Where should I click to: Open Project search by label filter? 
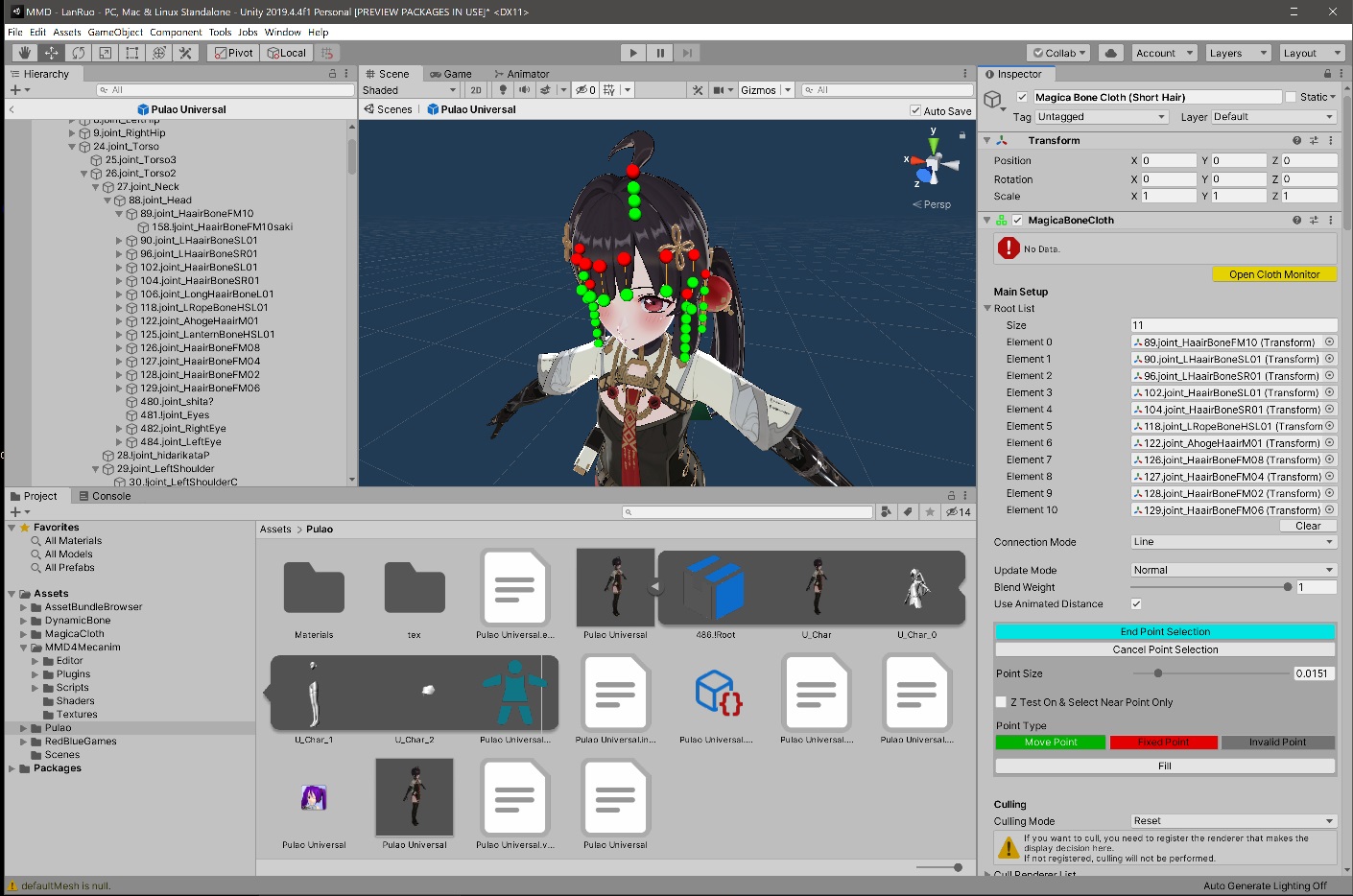point(908,512)
